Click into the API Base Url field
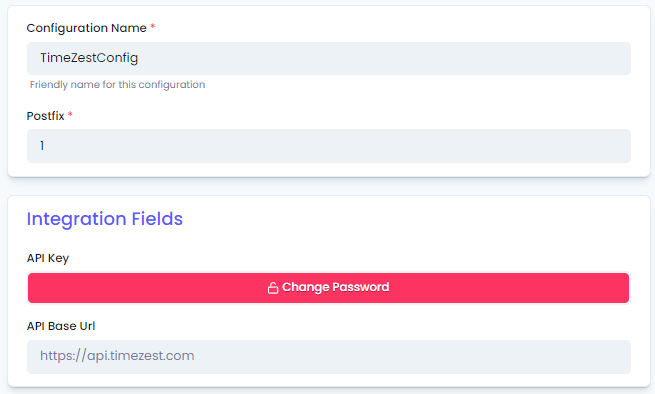 point(329,357)
